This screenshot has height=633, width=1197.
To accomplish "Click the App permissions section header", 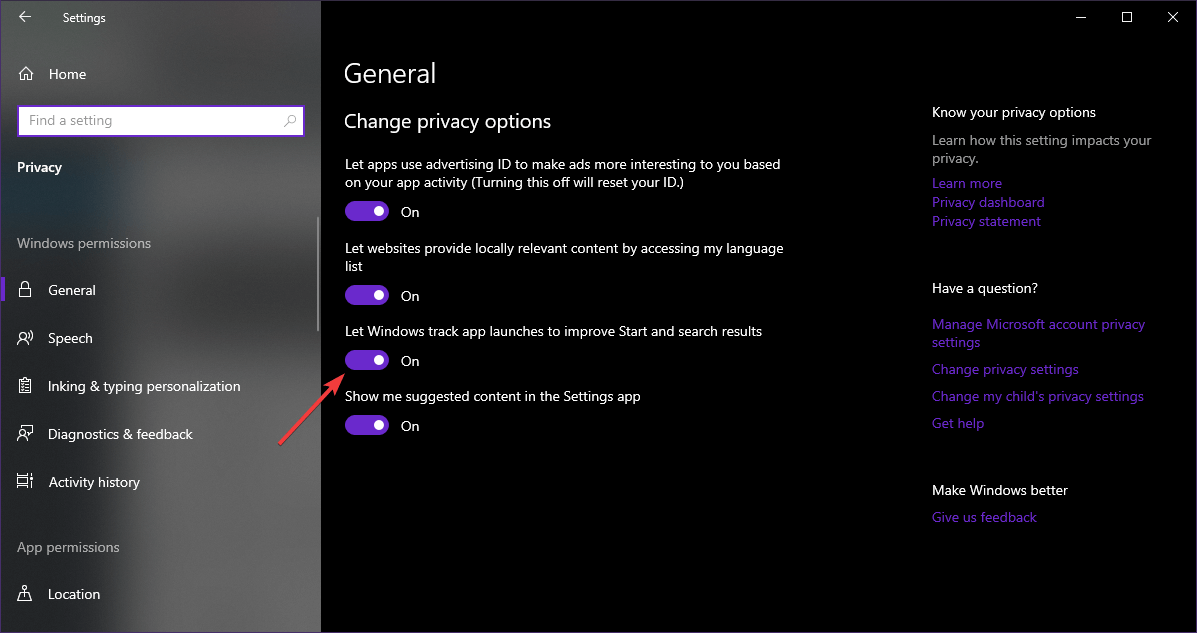I will point(68,547).
